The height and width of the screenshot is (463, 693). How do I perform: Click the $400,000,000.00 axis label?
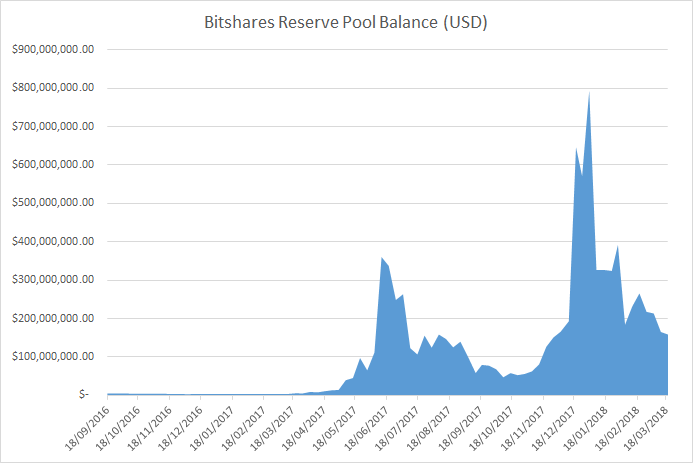(53, 241)
